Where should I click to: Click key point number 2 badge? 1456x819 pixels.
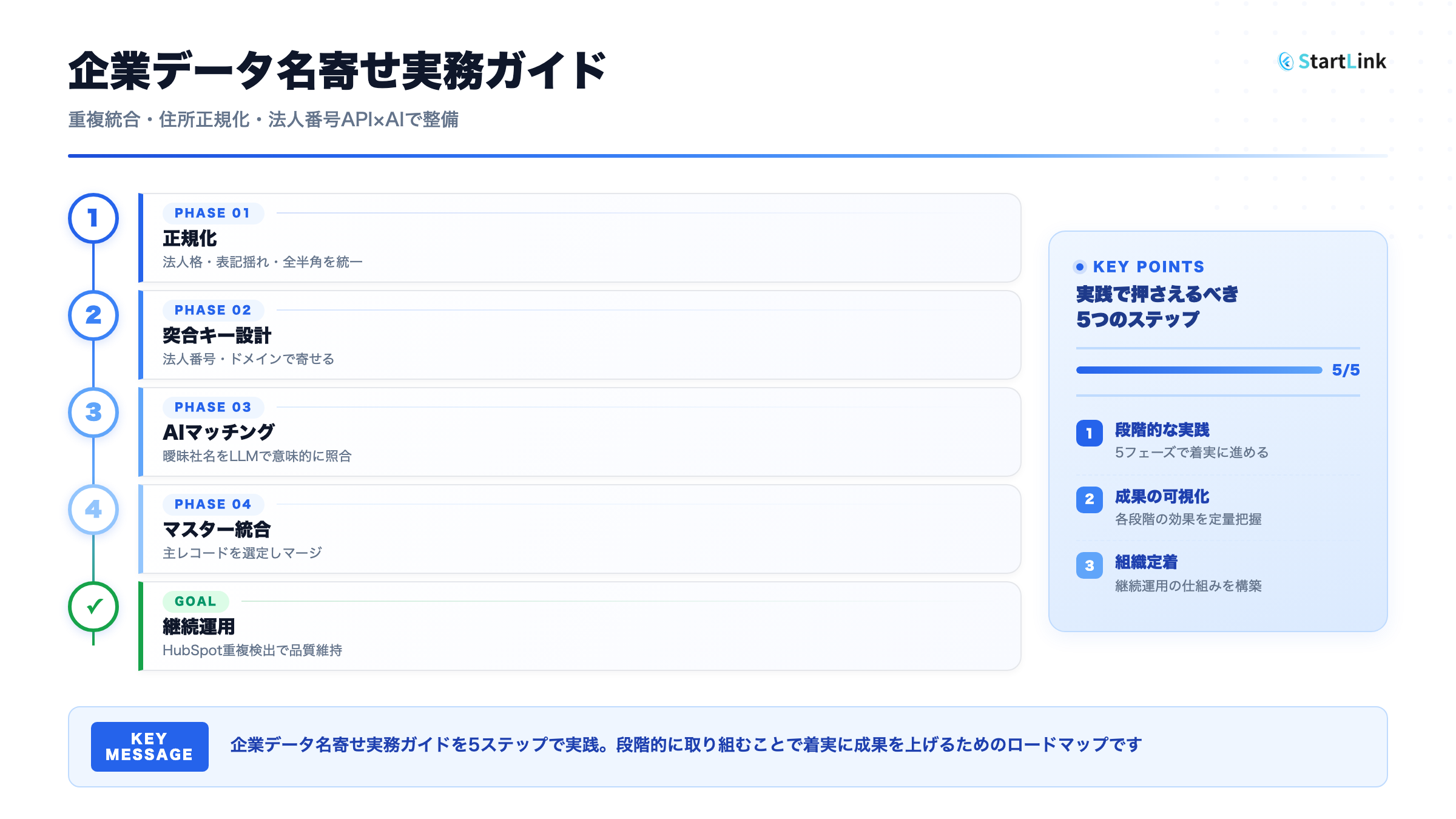[x=1089, y=499]
